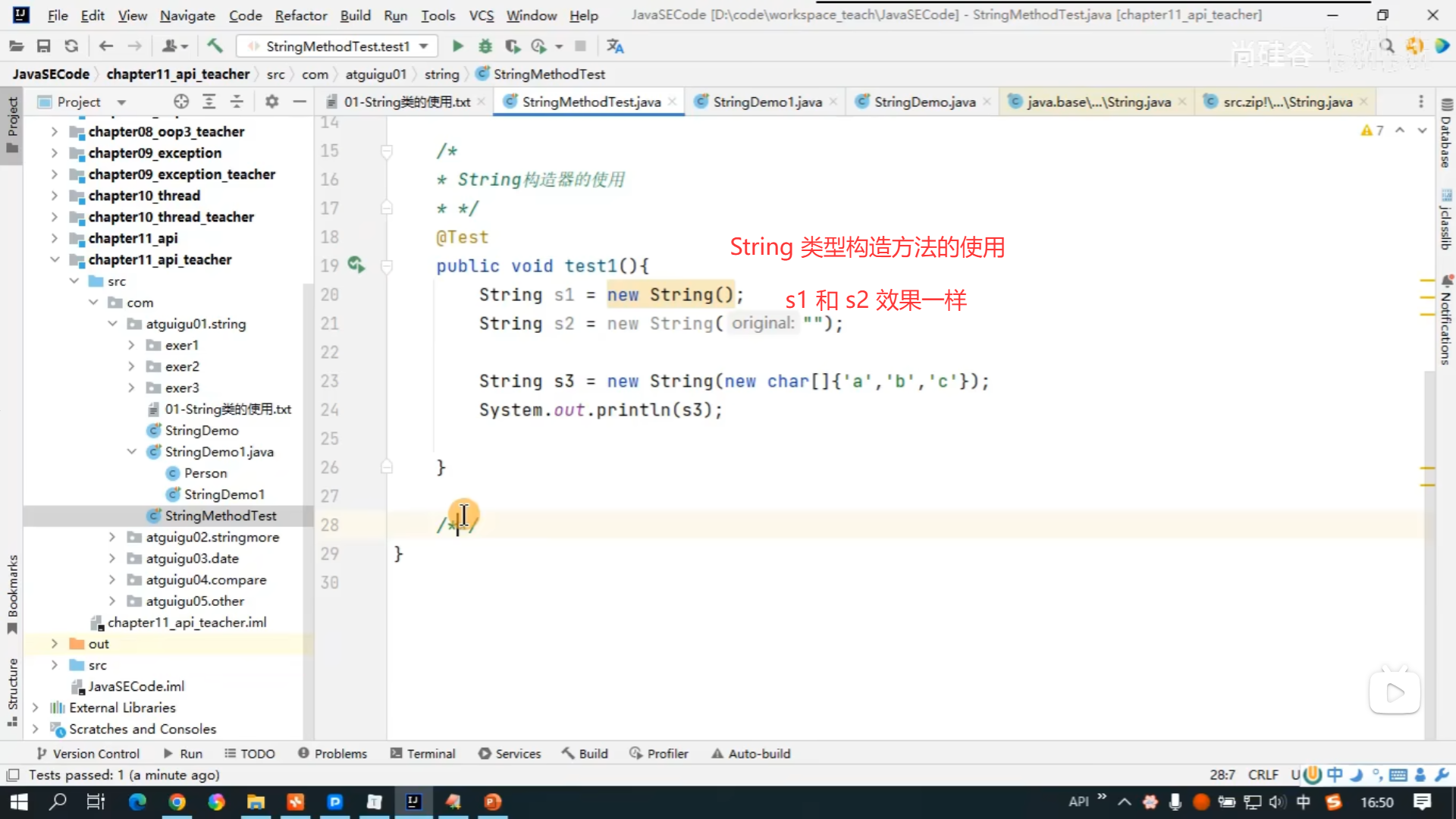Screen dimensions: 1456x819
Task: Expand the atguigu02.stringmore package
Action: click(112, 537)
